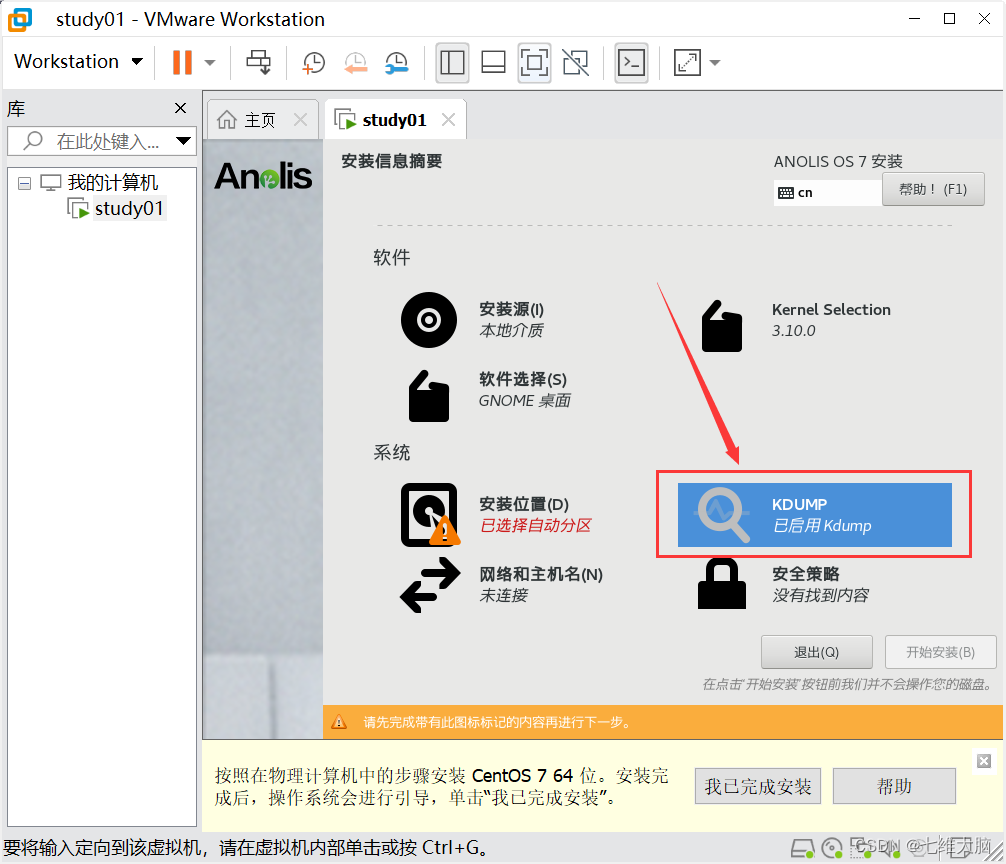Collapse the 我的计算机 tree node

pyautogui.click(x=24, y=183)
